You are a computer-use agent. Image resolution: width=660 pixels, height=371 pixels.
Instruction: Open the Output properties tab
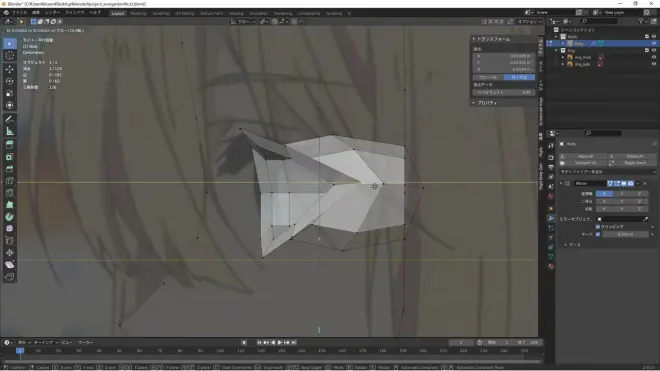[x=551, y=167]
